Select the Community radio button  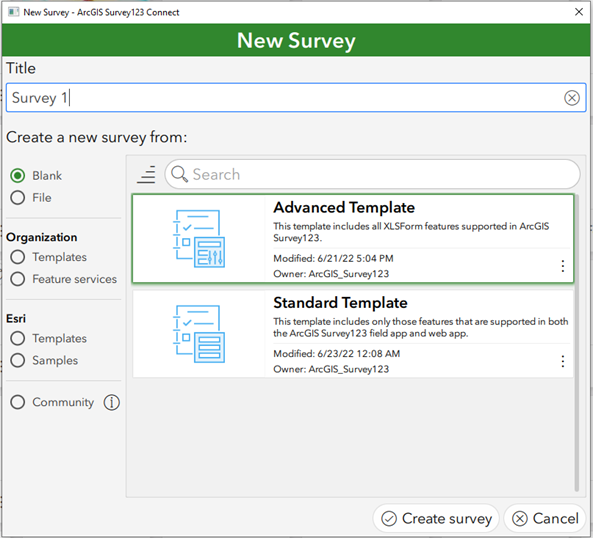coord(18,402)
